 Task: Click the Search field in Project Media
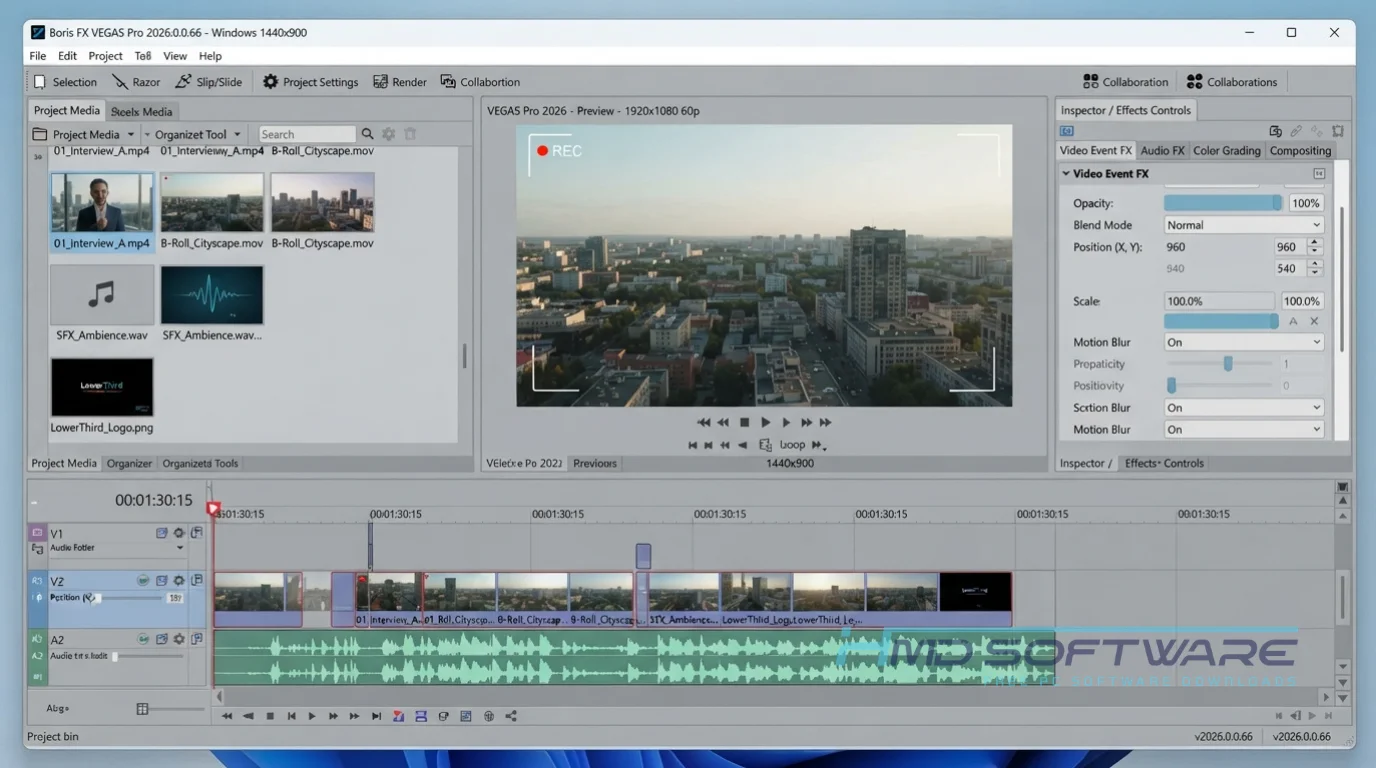coord(307,134)
